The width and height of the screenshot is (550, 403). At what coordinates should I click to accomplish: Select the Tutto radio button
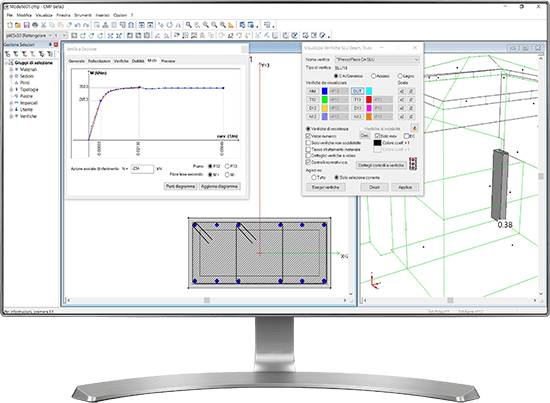point(314,177)
